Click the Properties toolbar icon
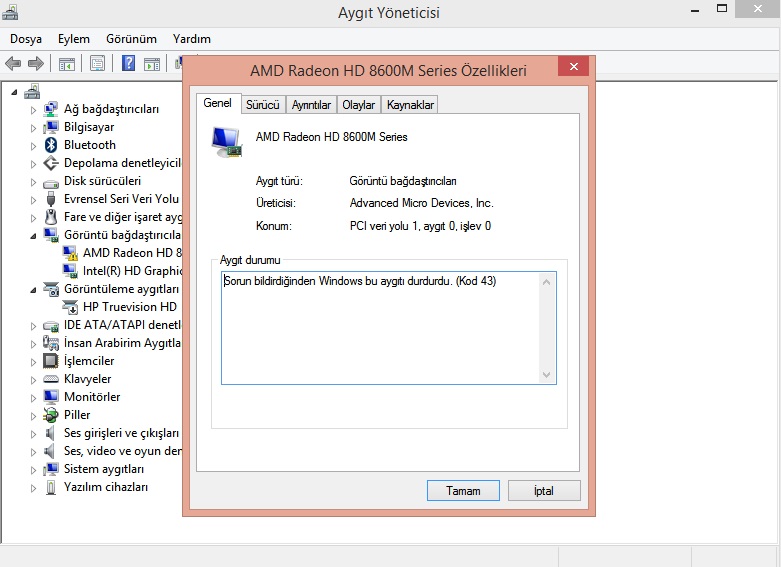 pos(97,63)
